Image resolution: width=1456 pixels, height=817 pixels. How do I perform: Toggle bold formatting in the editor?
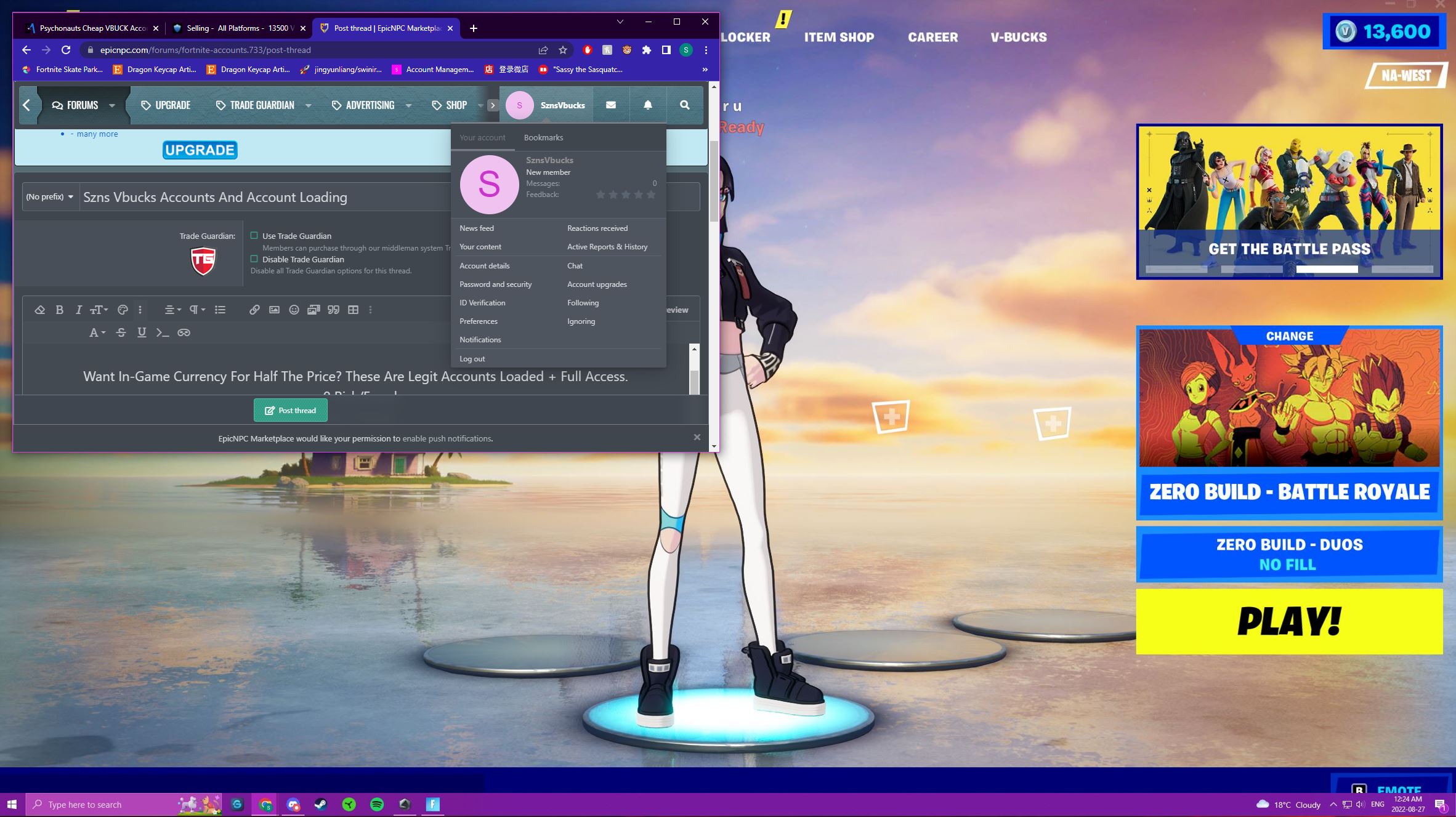(x=60, y=310)
